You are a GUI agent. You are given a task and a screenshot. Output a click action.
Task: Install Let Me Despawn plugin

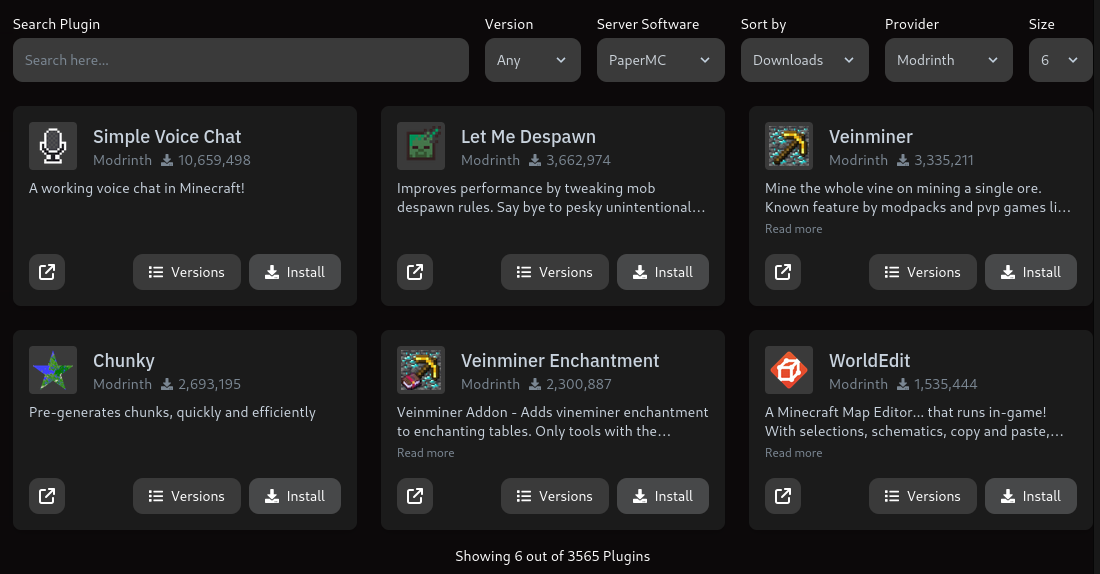[663, 272]
